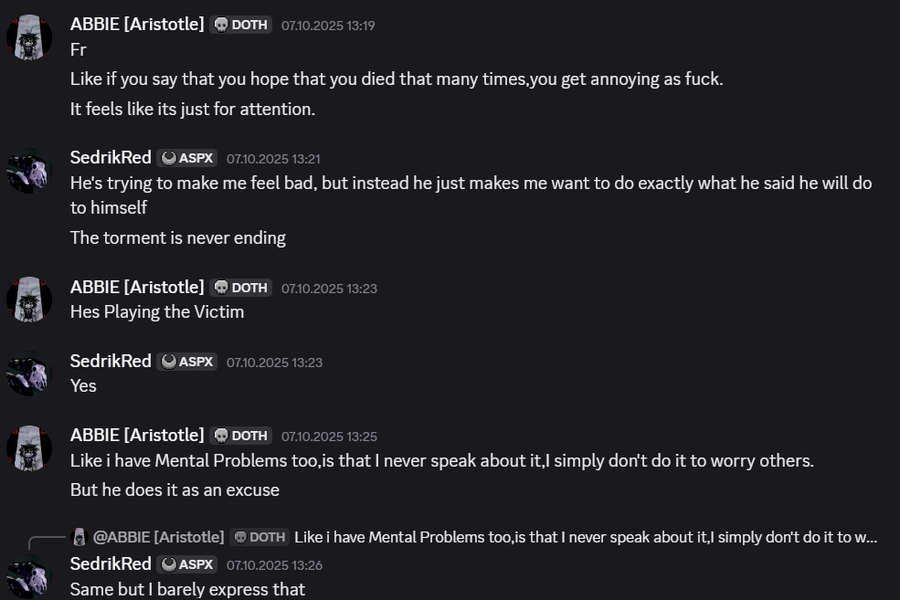
Task: Click the ASPX server tag at 13:21
Action: tap(187, 158)
